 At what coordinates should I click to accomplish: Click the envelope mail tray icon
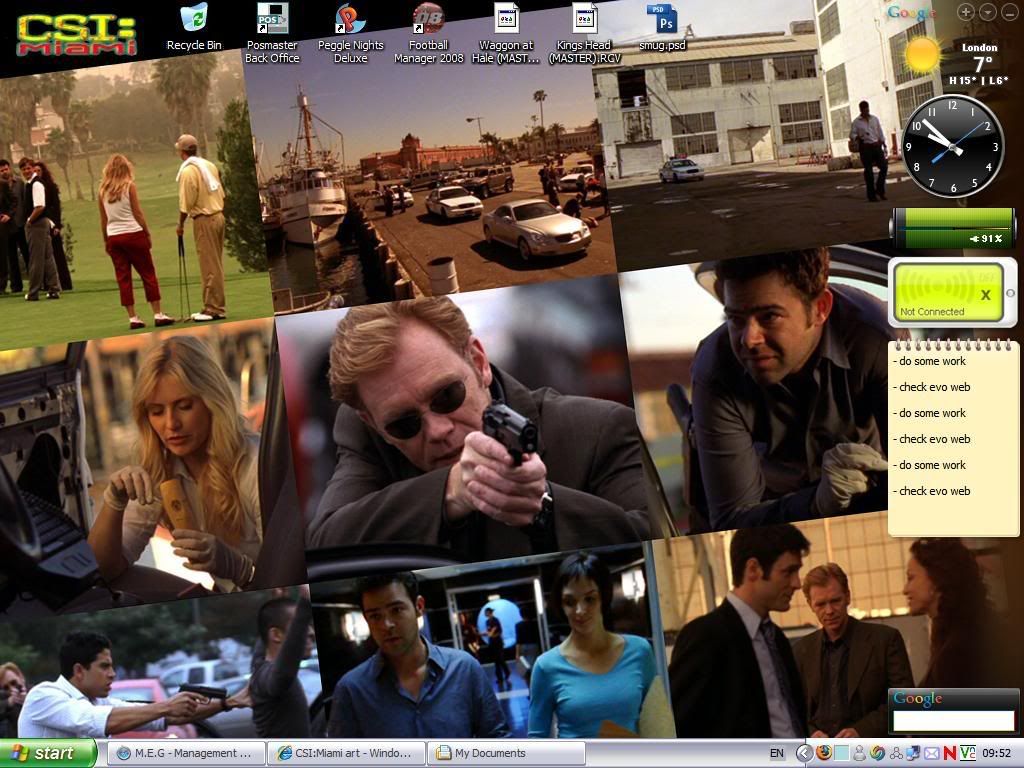coord(932,754)
